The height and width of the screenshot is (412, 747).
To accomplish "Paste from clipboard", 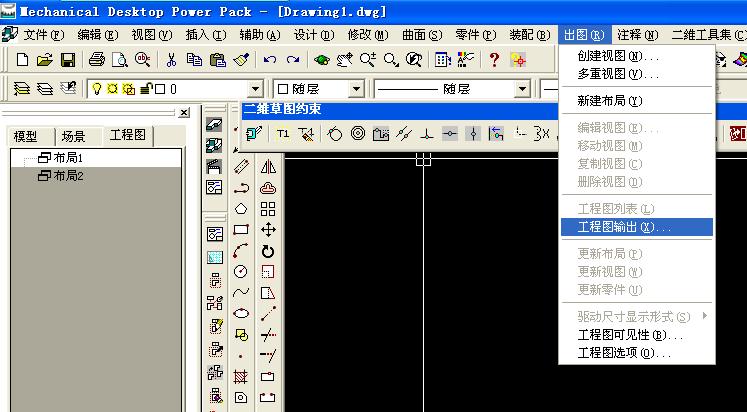I will coord(218,60).
